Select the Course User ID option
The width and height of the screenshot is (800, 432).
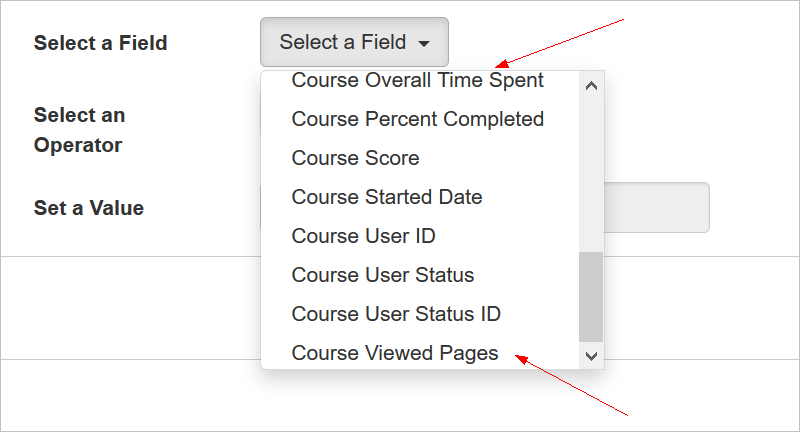(x=363, y=236)
